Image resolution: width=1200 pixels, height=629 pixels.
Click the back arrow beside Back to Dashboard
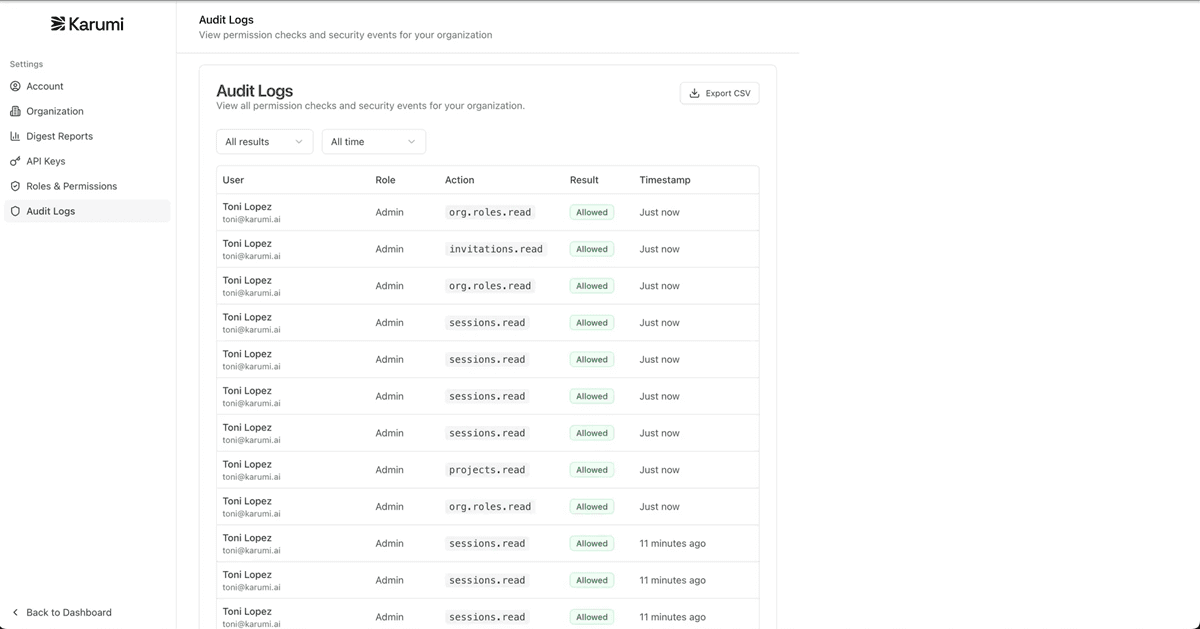tap(15, 612)
